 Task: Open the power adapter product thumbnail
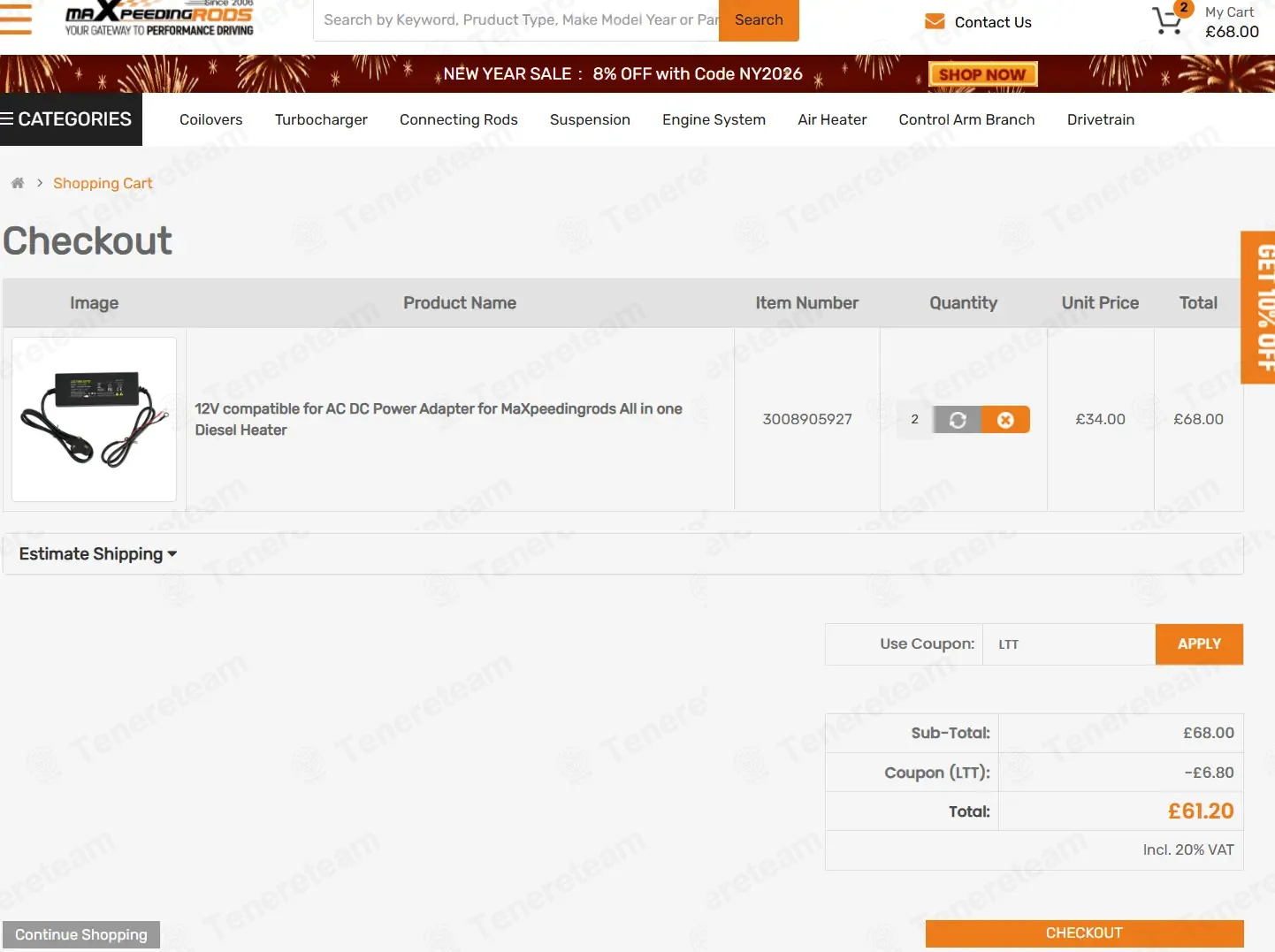(94, 419)
